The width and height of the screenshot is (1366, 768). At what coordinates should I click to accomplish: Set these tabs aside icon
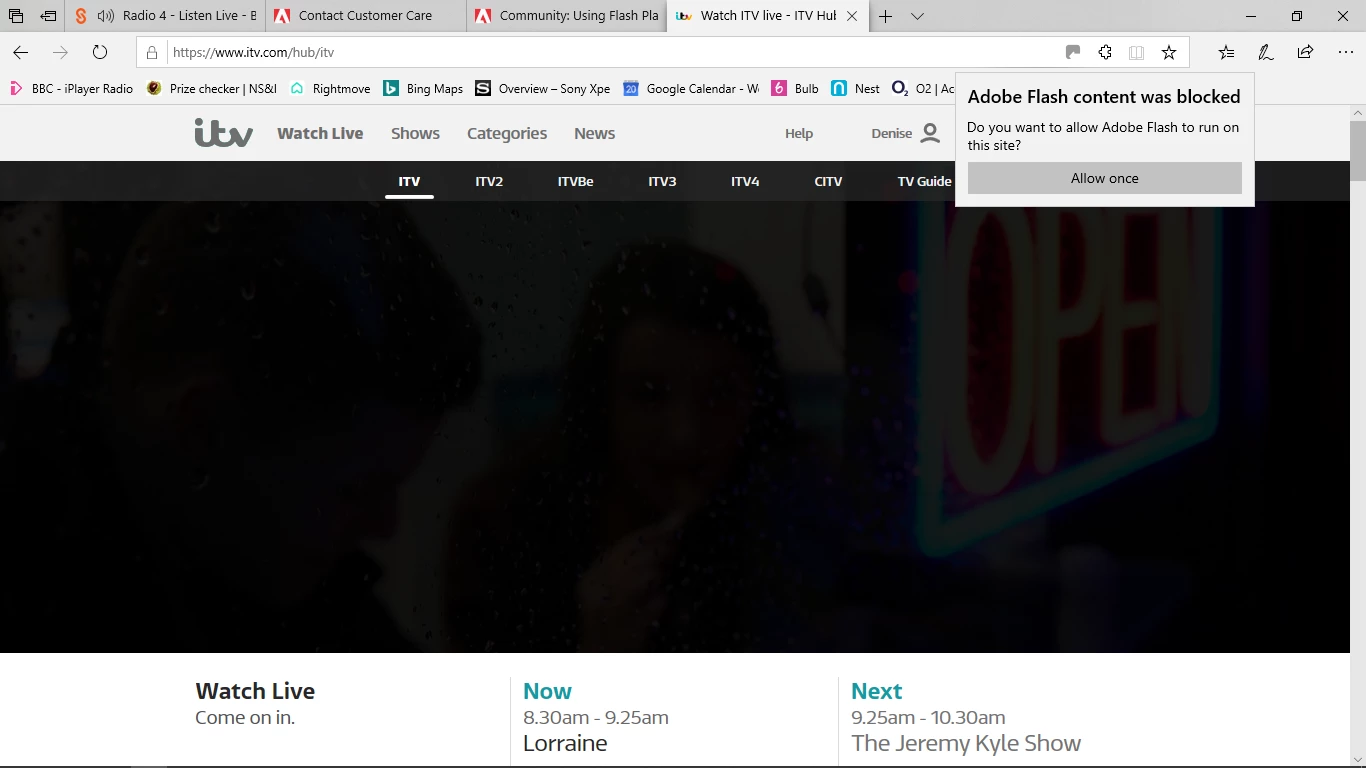pos(48,16)
